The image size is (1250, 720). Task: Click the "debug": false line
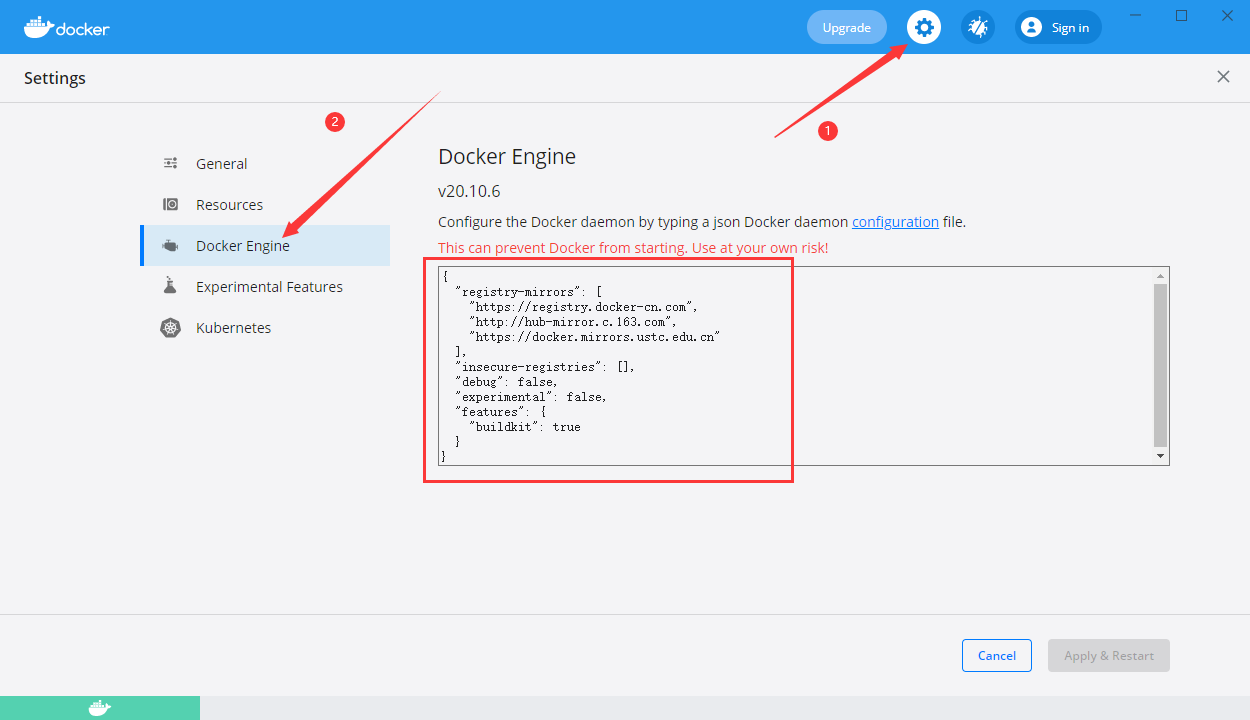[506, 382]
